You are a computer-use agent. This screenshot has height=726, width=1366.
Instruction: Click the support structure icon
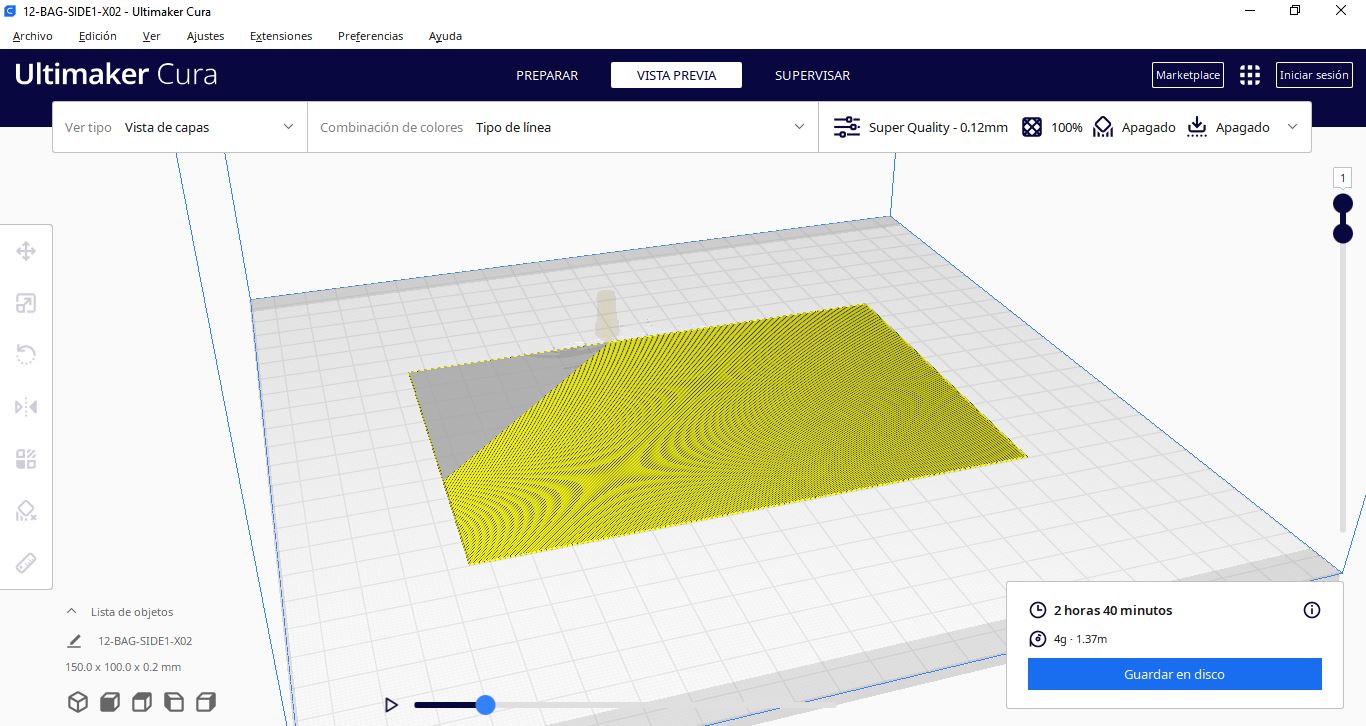1103,127
